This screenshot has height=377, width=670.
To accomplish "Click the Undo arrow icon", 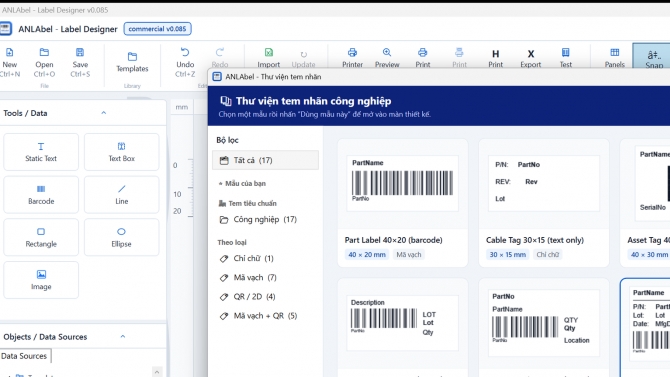I will (x=185, y=52).
